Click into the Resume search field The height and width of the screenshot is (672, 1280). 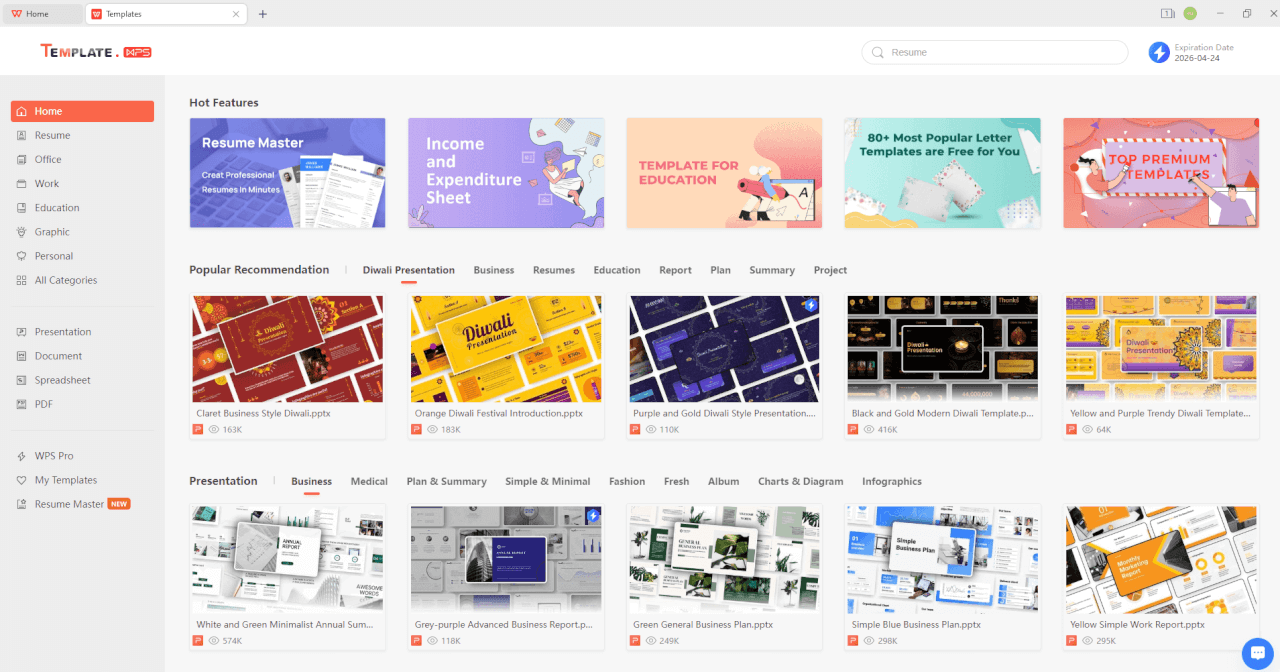[1000, 53]
